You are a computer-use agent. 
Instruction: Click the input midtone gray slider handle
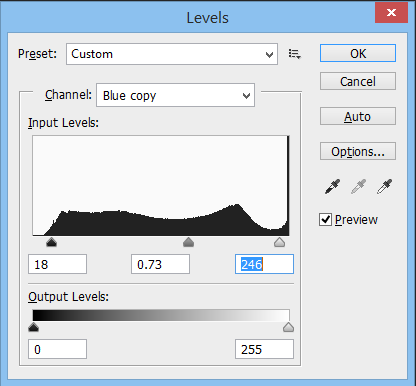189,242
